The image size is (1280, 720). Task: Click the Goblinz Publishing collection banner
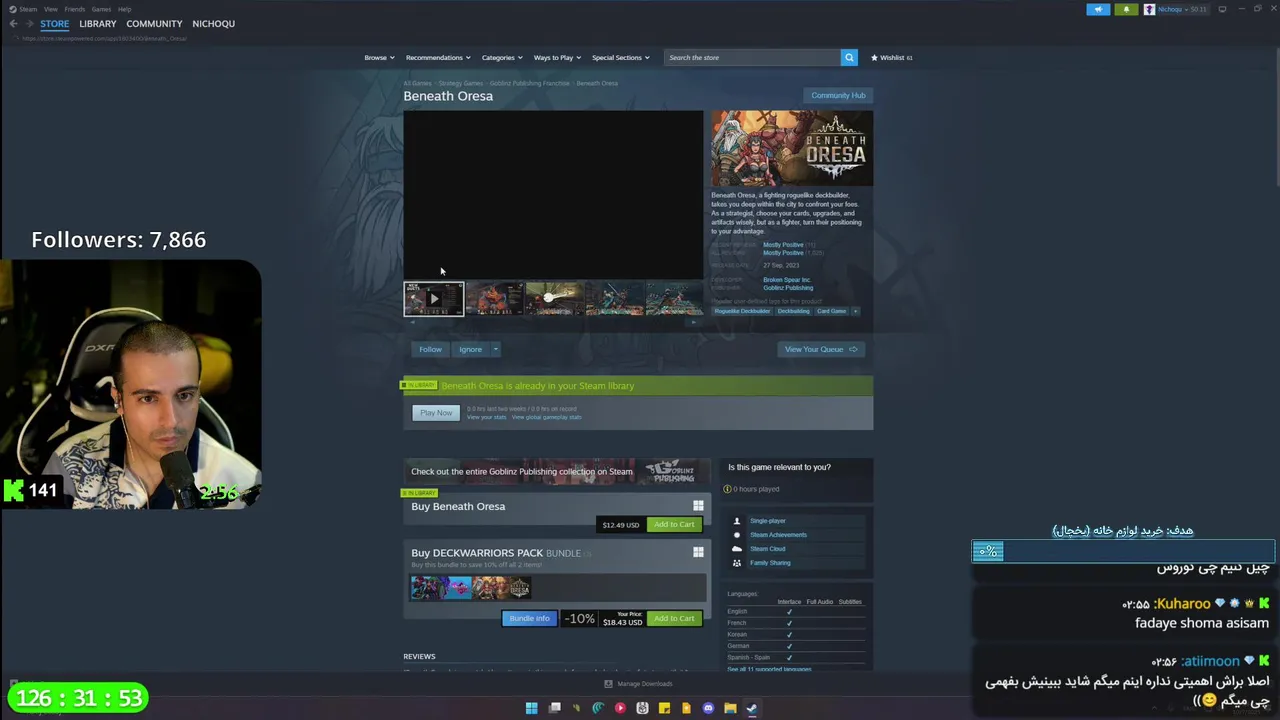[557, 471]
